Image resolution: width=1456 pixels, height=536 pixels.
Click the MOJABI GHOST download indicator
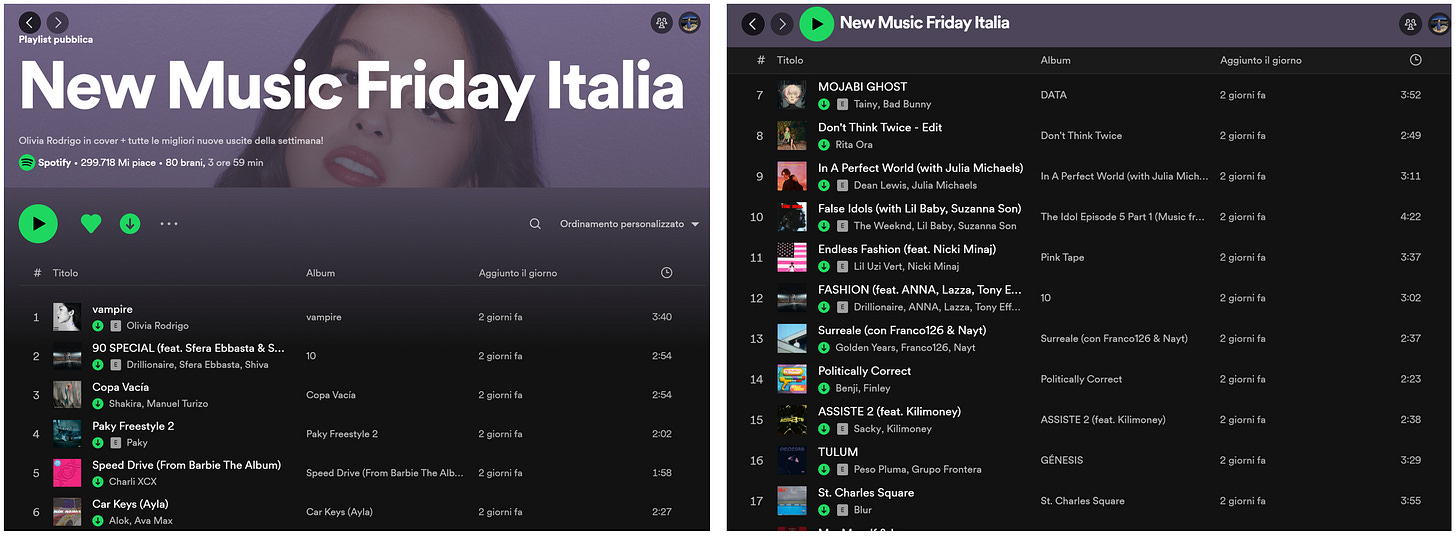tap(824, 104)
